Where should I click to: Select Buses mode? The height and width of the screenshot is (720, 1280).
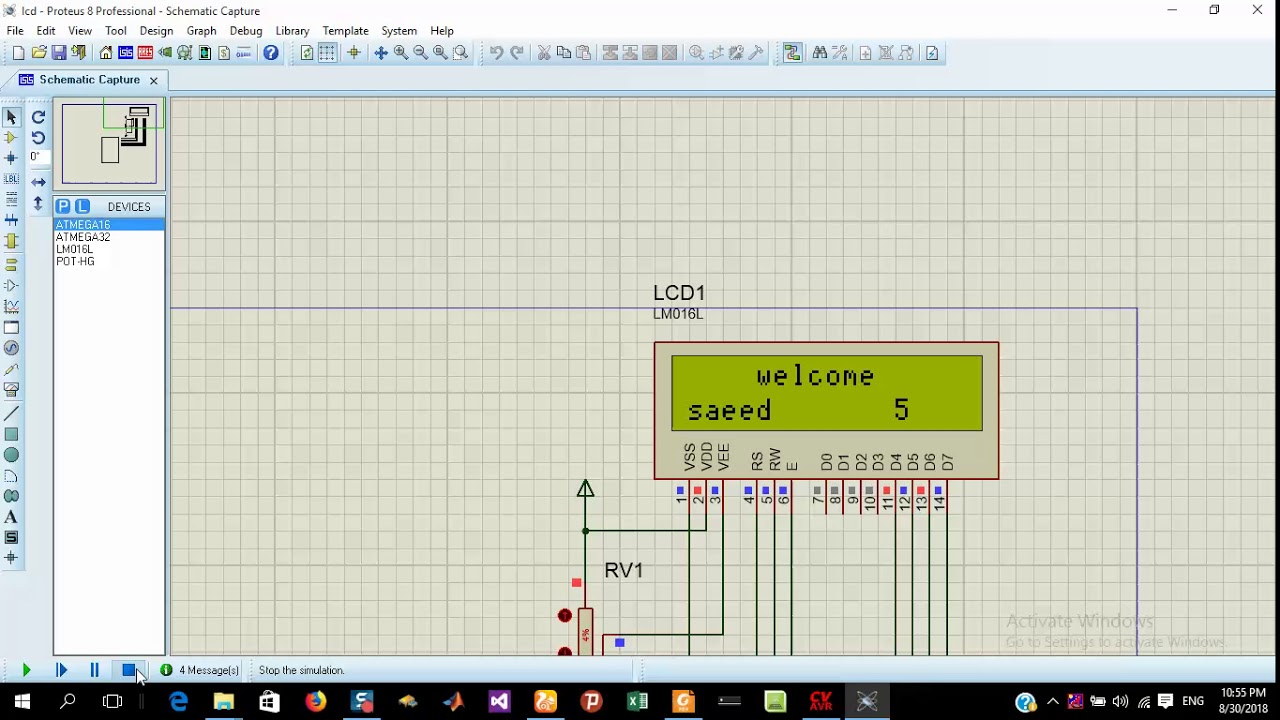pyautogui.click(x=12, y=220)
